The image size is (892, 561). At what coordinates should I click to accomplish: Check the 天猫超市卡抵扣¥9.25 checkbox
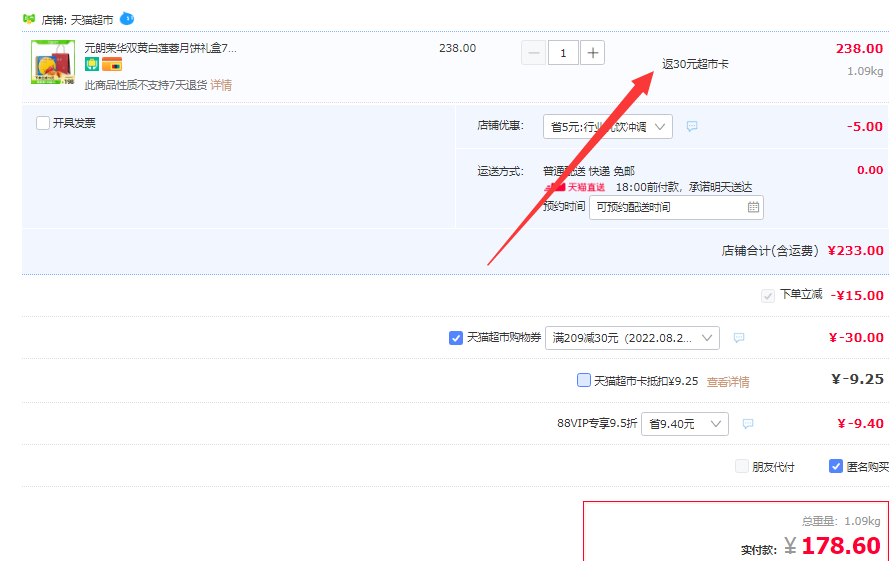pyautogui.click(x=584, y=380)
